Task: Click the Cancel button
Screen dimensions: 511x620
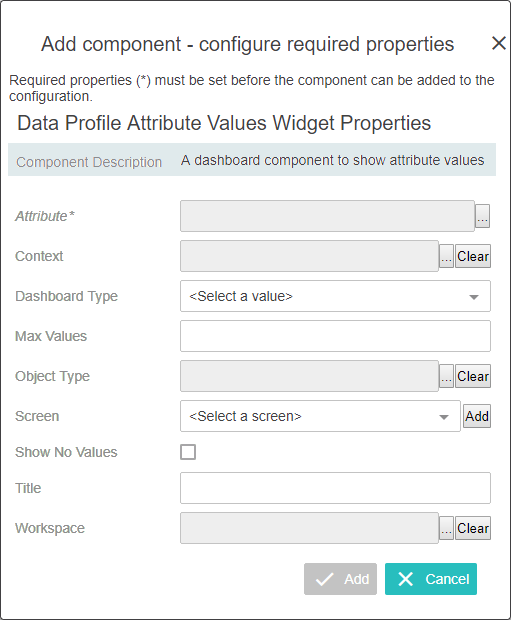Action: point(431,579)
